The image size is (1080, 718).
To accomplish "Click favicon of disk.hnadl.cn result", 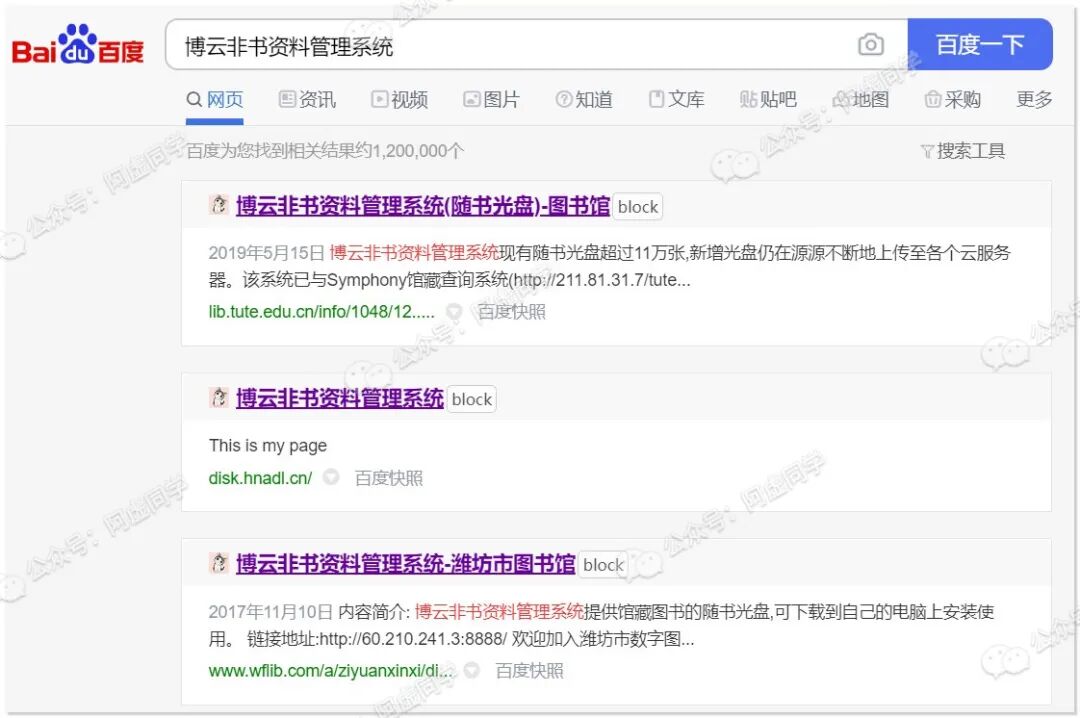I will (218, 397).
